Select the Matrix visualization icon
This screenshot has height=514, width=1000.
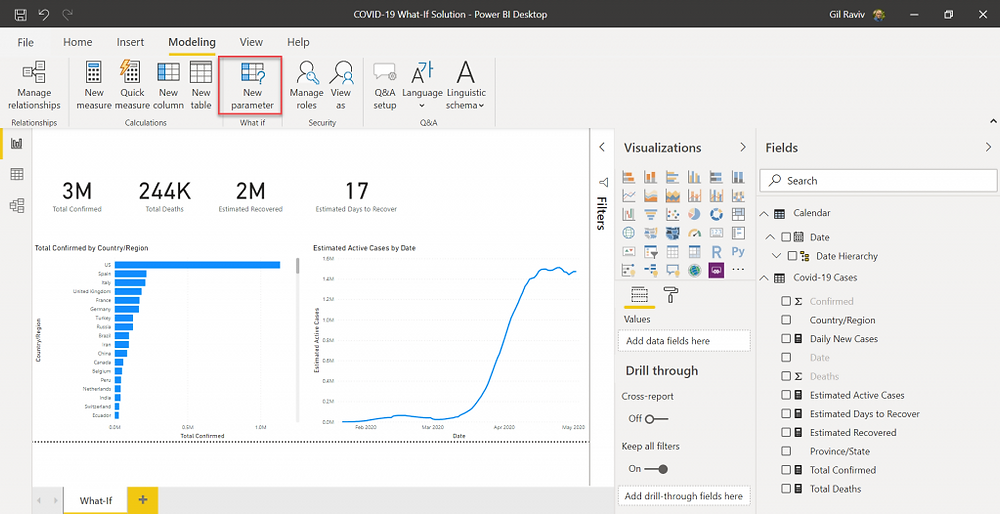(x=694, y=251)
